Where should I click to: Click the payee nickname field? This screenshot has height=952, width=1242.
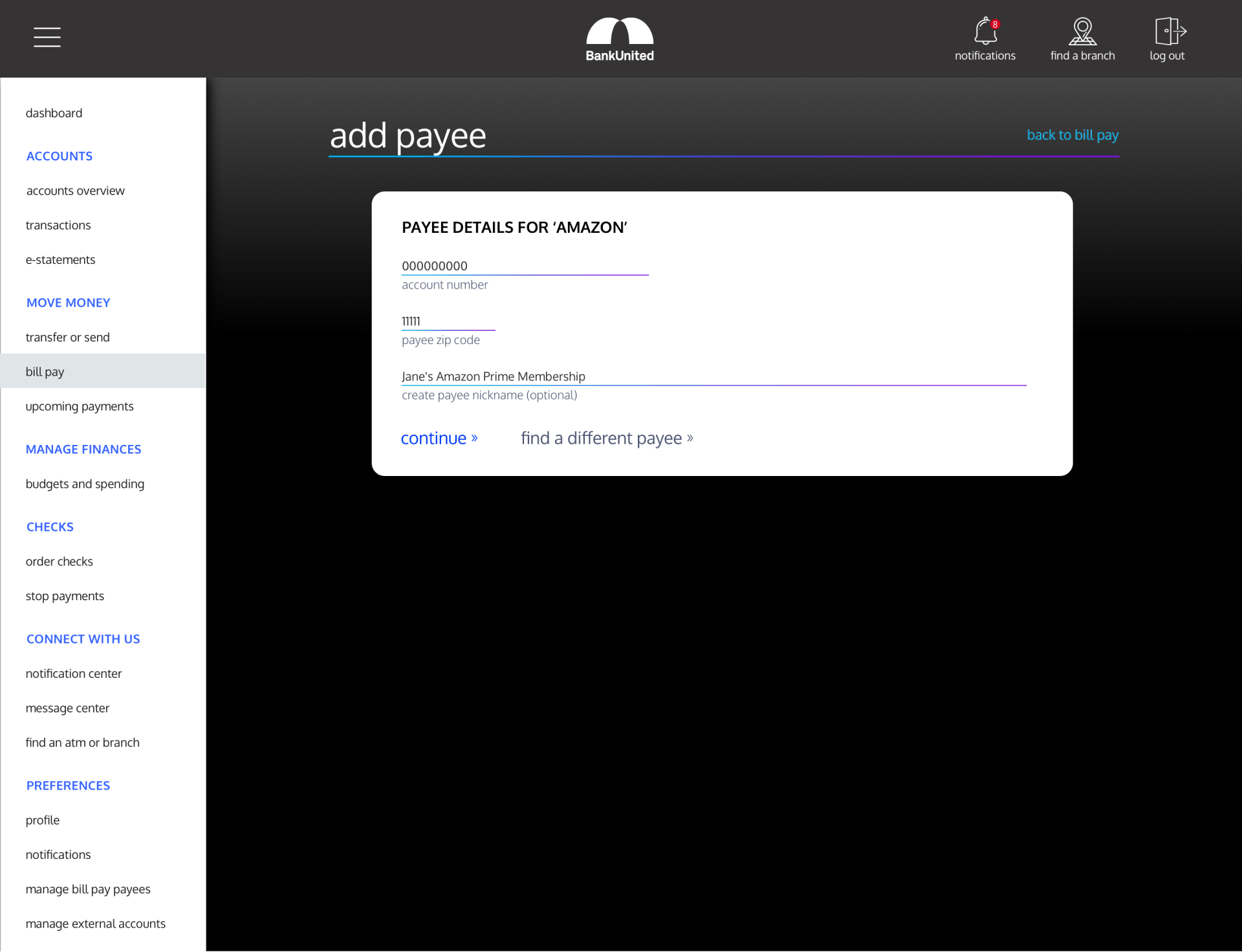pos(714,376)
